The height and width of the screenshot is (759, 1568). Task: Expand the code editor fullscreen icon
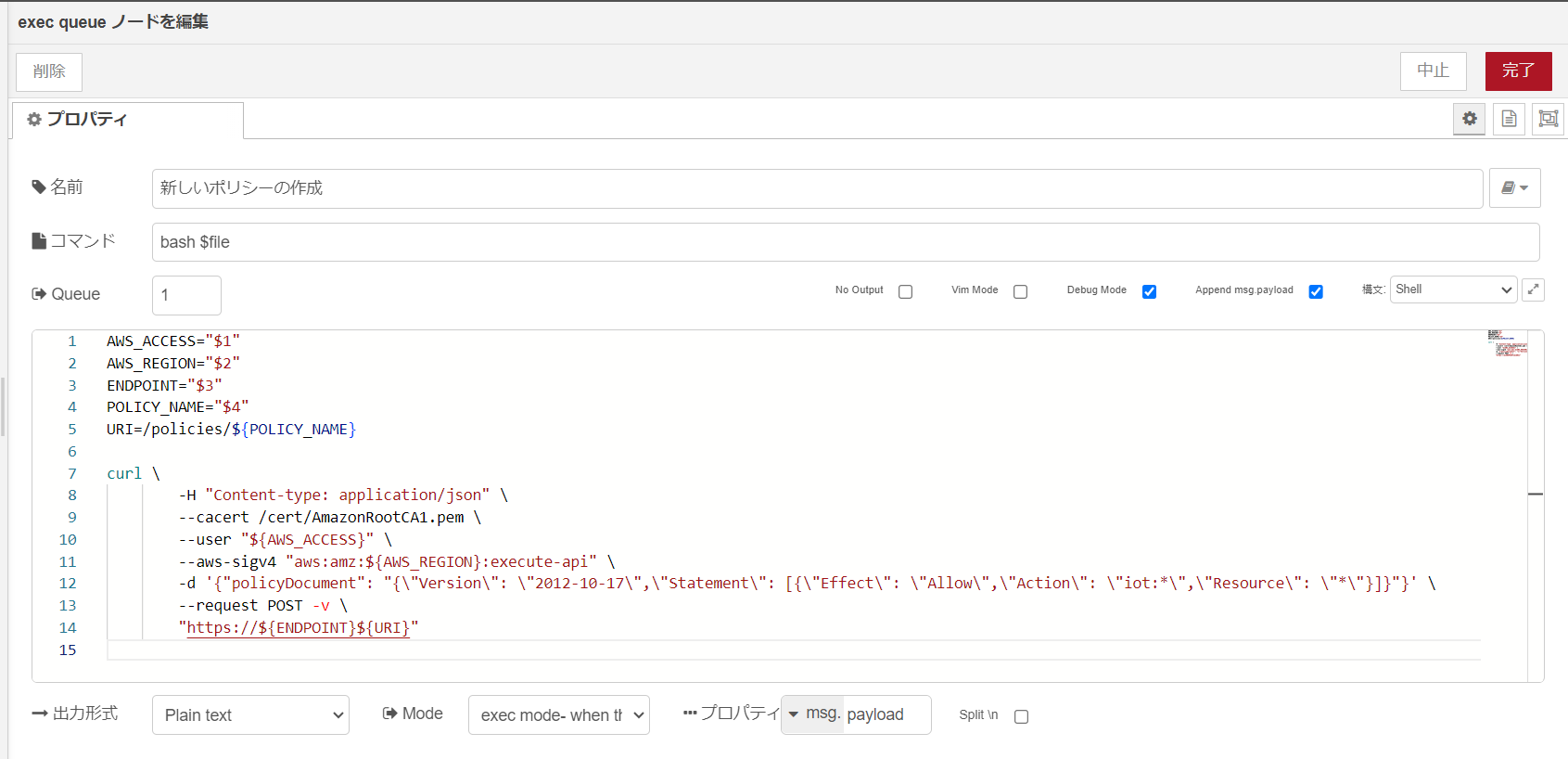pos(1534,289)
